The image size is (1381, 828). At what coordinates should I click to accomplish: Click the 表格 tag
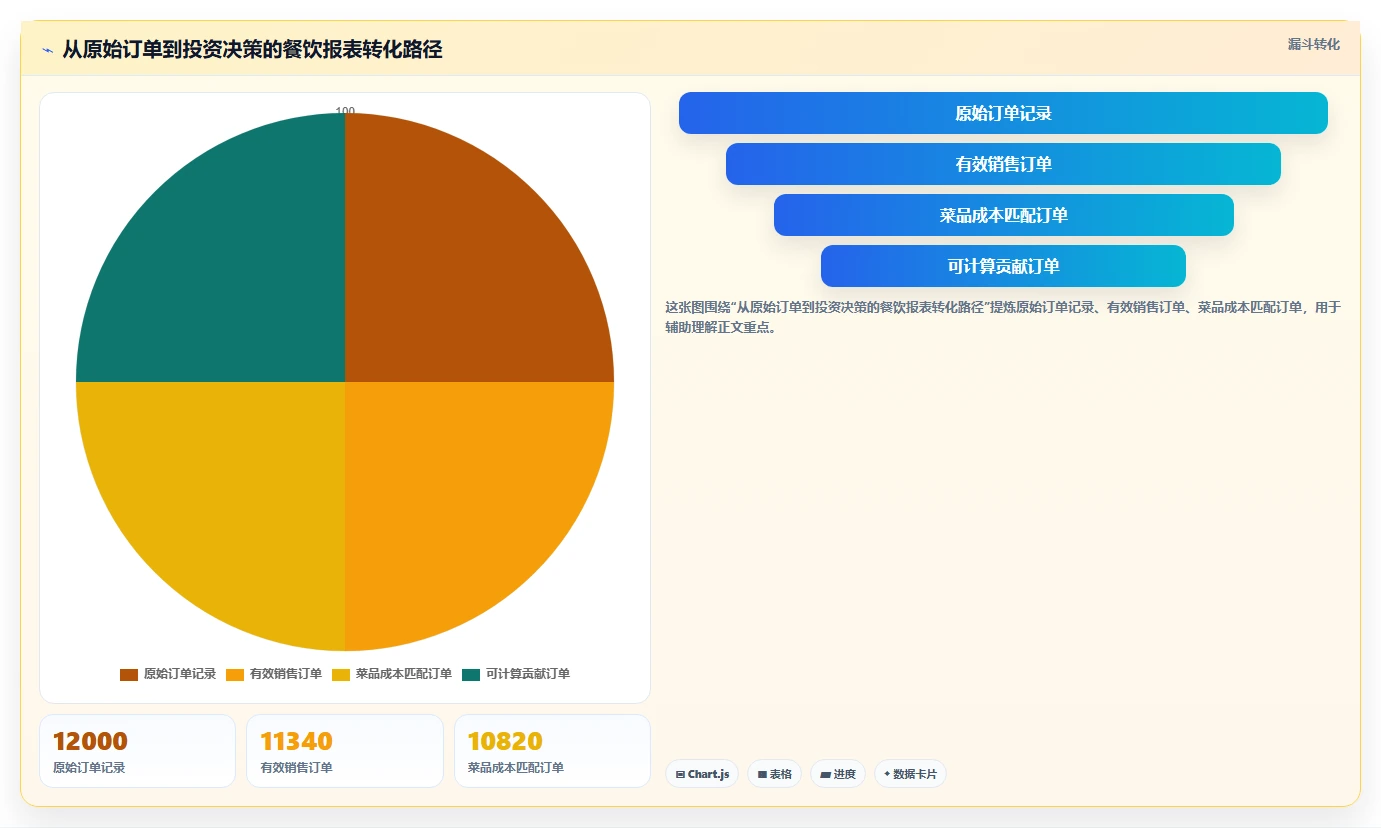point(774,774)
